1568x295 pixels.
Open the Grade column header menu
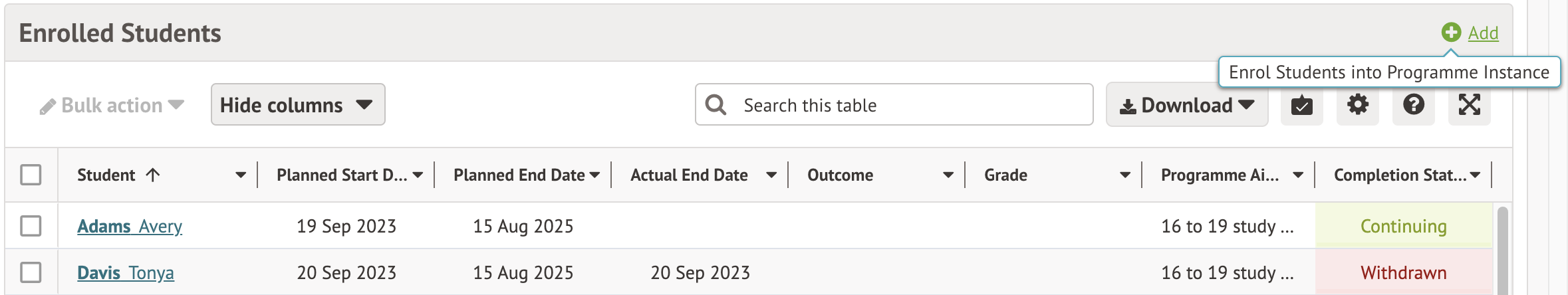(1125, 175)
